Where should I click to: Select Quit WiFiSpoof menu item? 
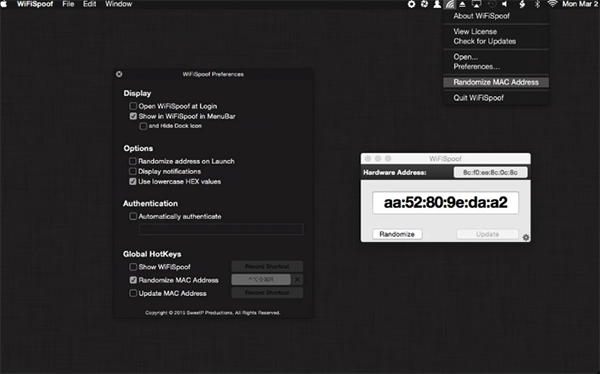496,98
